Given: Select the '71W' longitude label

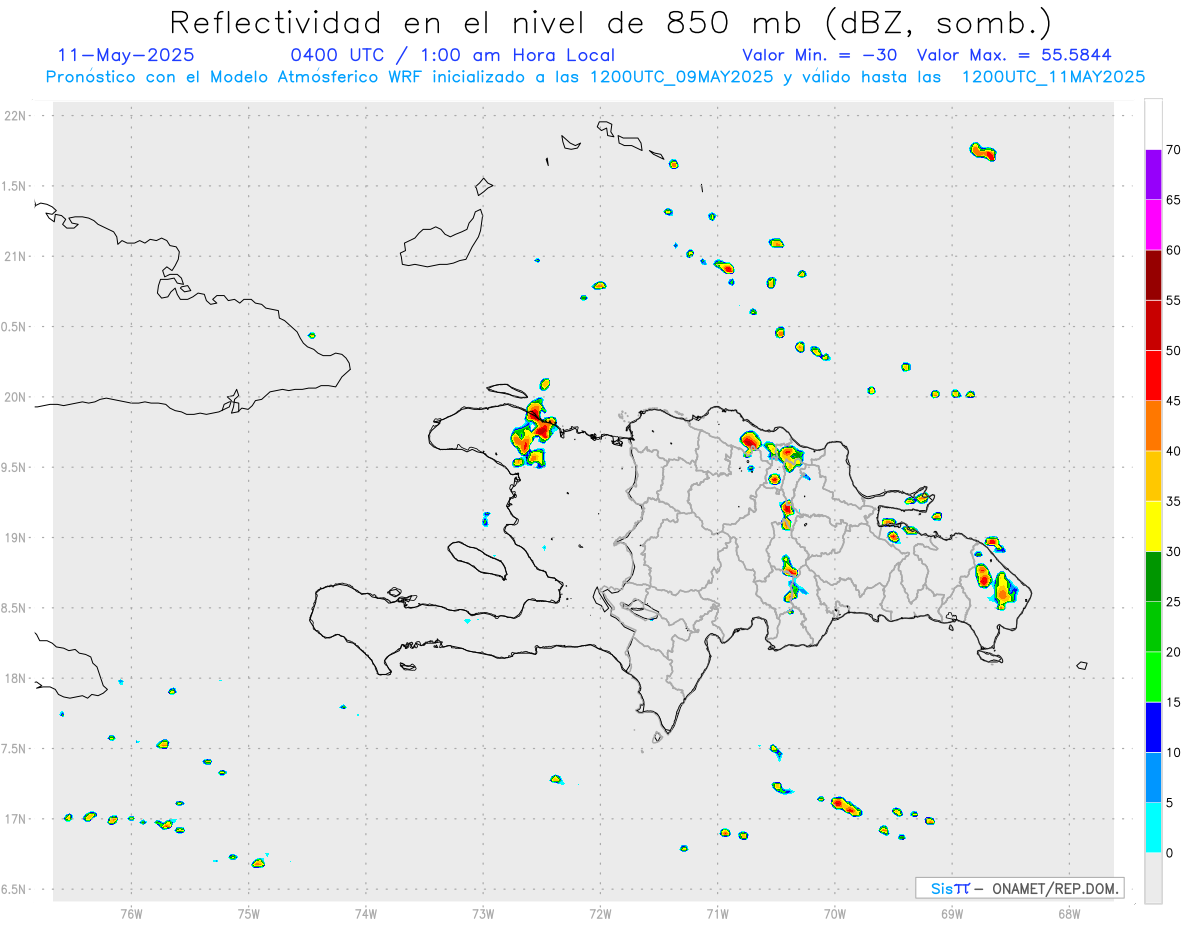Looking at the screenshot, I should pyautogui.click(x=717, y=913).
